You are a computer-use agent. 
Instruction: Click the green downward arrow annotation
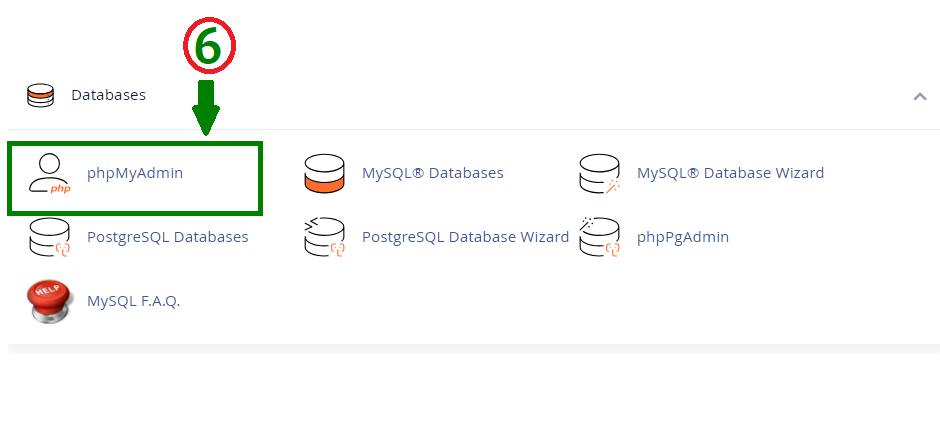206,107
